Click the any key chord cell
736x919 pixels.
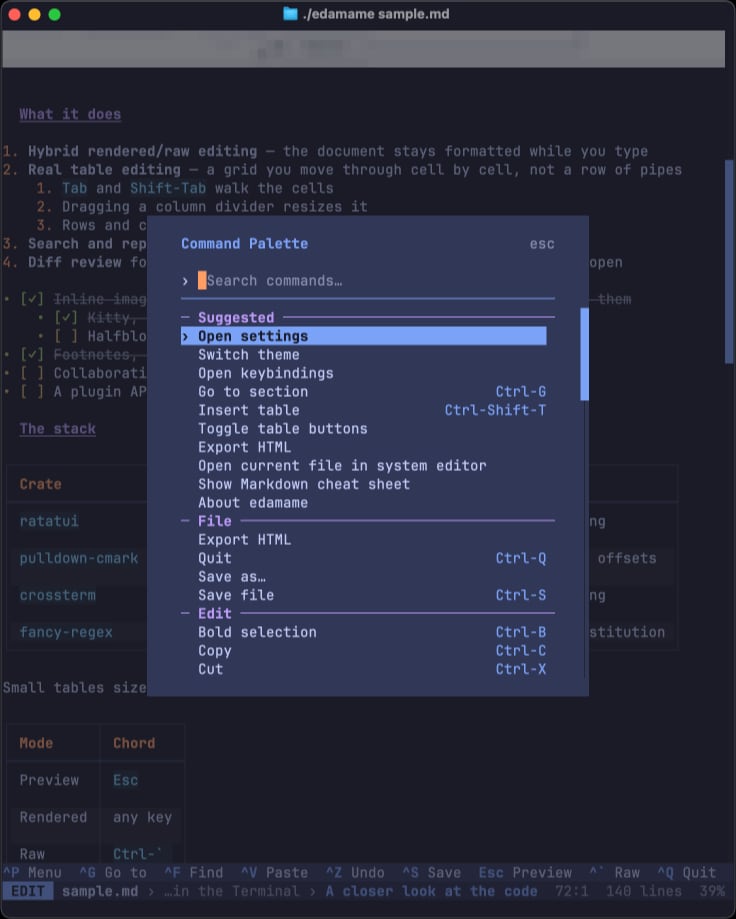[x=142, y=817]
